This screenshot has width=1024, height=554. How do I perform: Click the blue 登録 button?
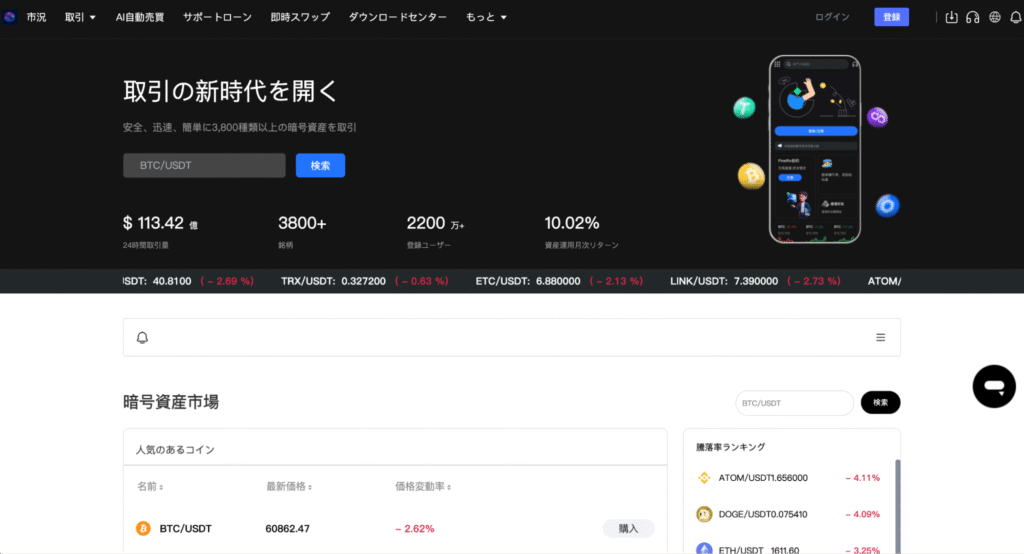tap(891, 17)
